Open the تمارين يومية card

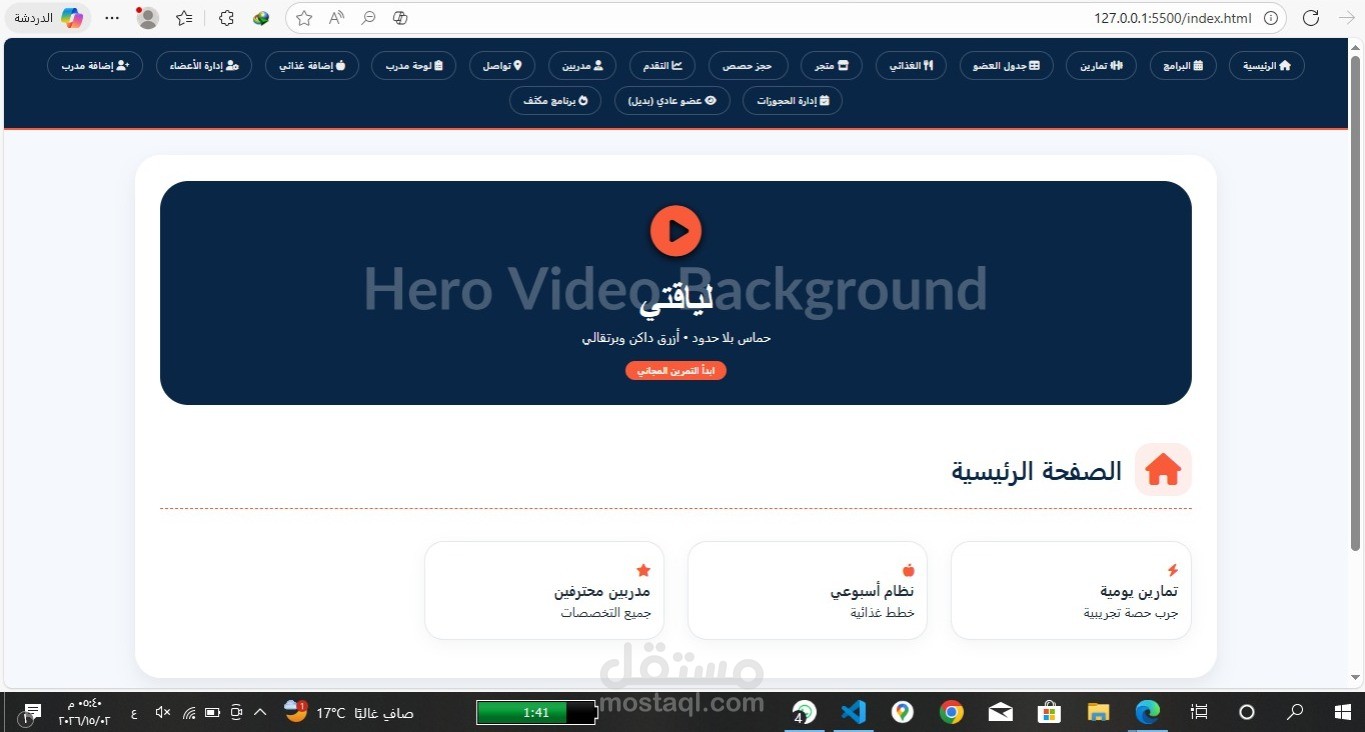click(1071, 590)
